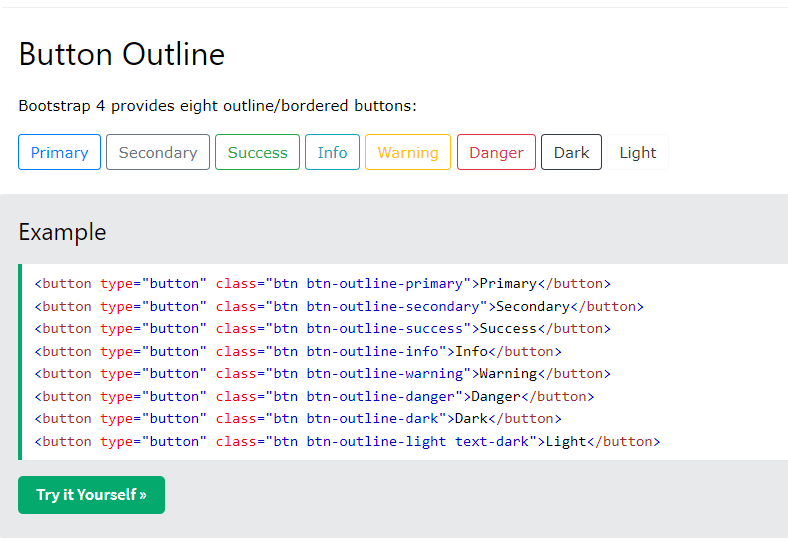788x542 pixels.
Task: Click the text 'Bootstrap 4 provides eight outline/bordered buttons:'
Action: coord(218,106)
